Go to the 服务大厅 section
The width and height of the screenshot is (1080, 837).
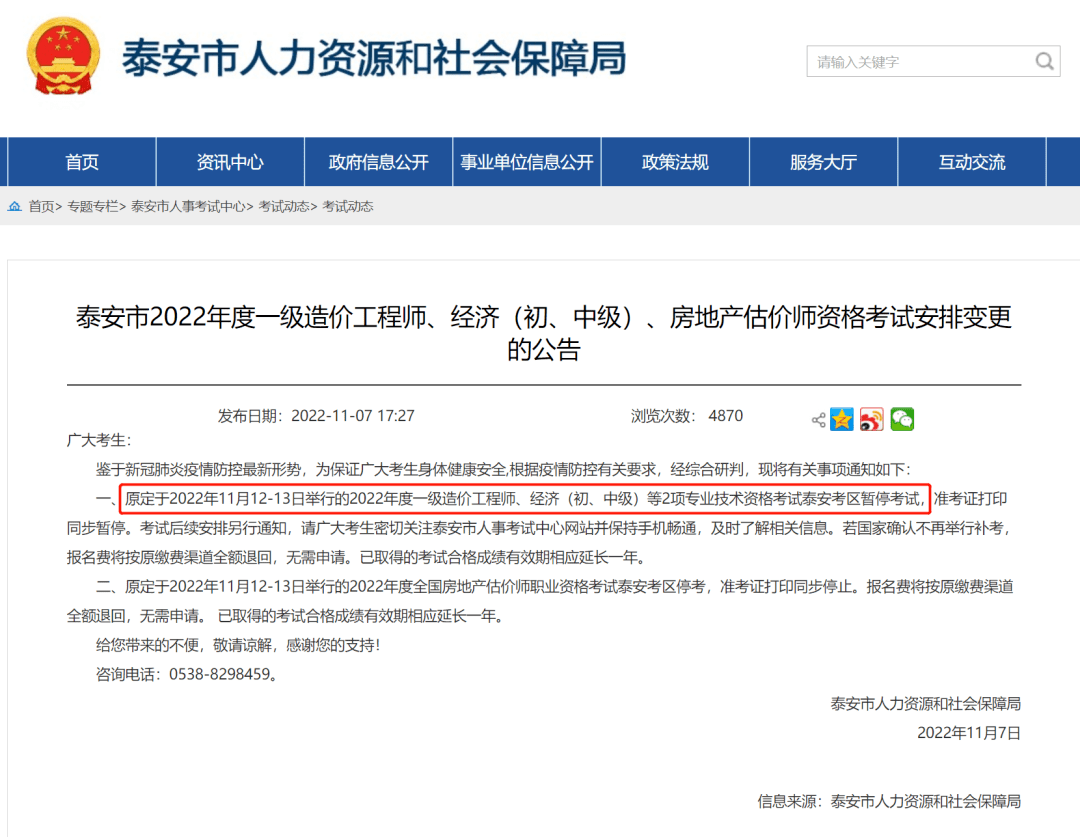(823, 161)
